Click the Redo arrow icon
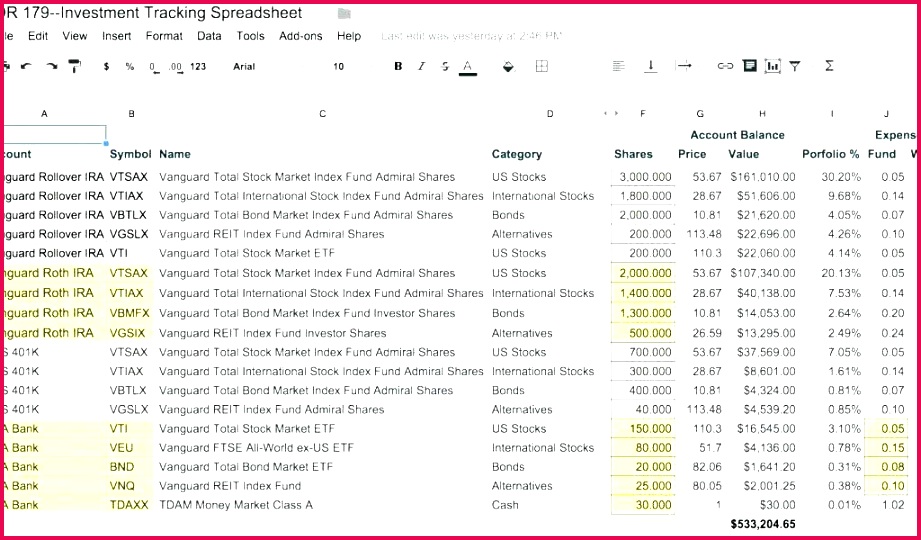Viewport: 921px width, 540px height. pos(52,66)
